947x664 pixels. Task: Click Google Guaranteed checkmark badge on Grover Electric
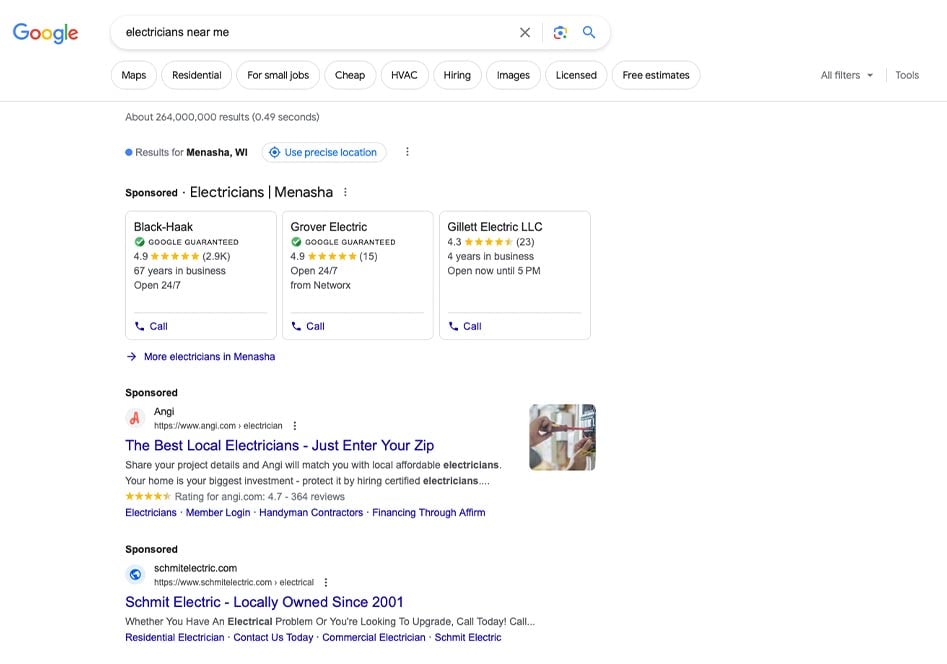coord(296,242)
